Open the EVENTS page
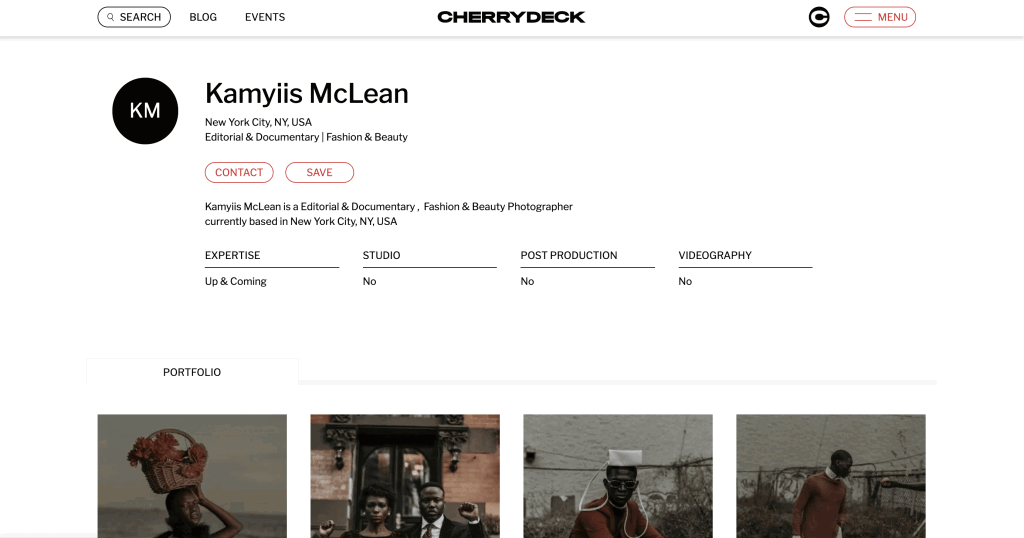Viewport: 1024px width, 538px height. tap(265, 17)
